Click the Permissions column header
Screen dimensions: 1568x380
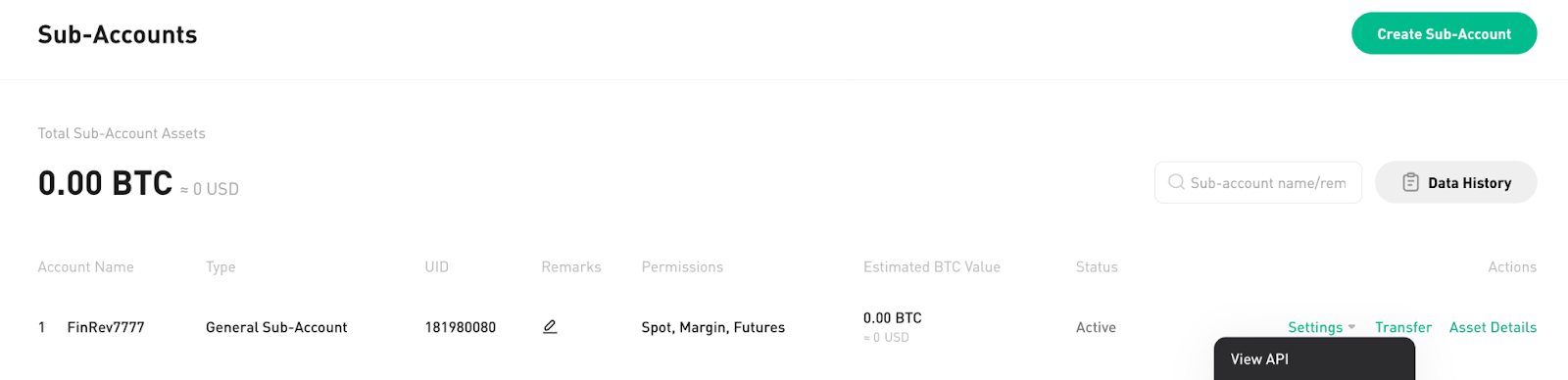click(682, 266)
